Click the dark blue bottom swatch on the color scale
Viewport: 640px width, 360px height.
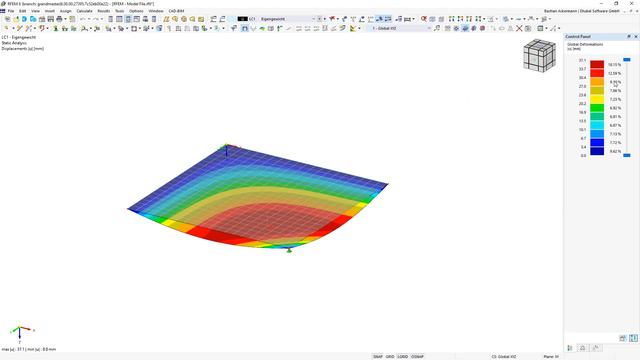(x=597, y=151)
